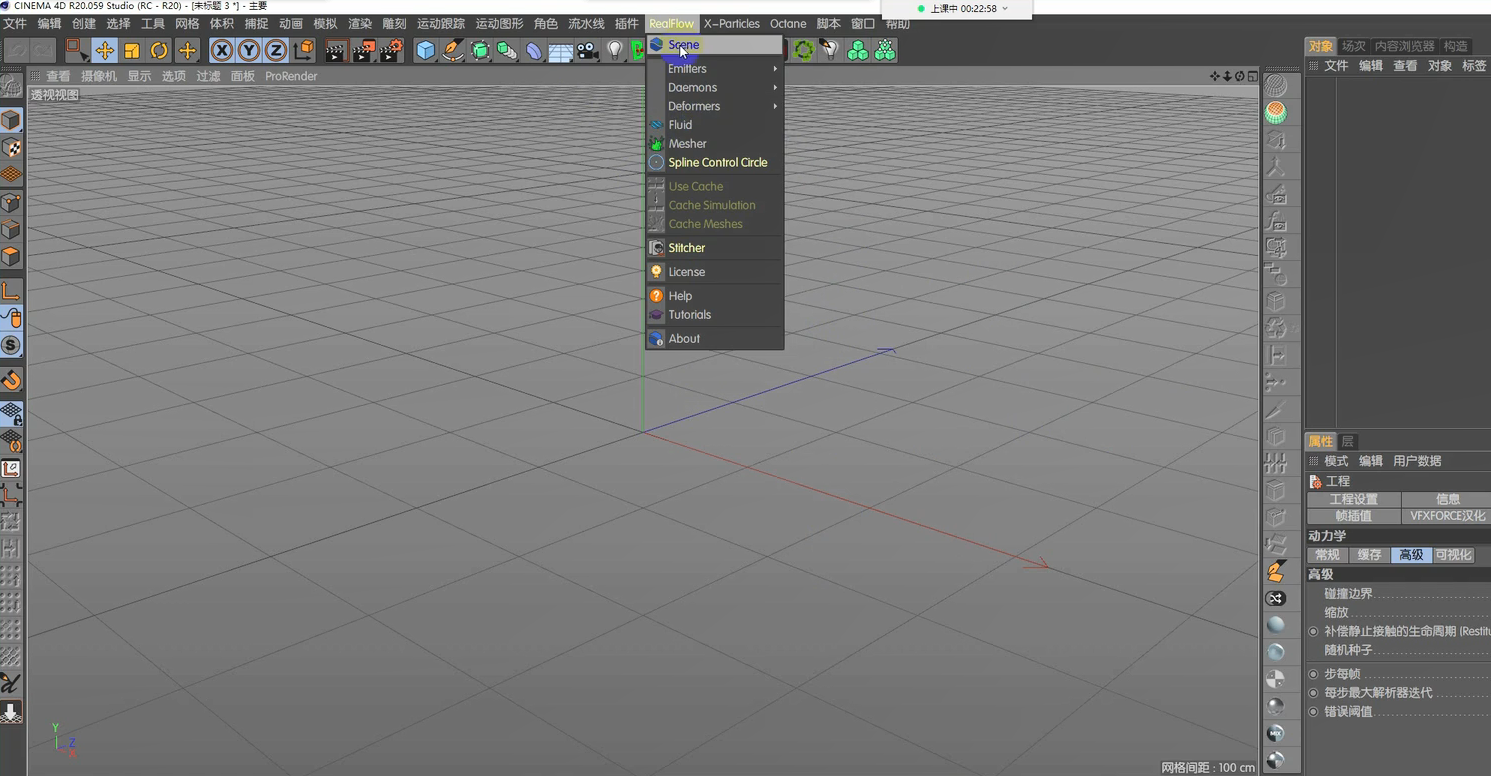The height and width of the screenshot is (776, 1491).
Task: Toggle Z axis lock
Action: point(275,50)
